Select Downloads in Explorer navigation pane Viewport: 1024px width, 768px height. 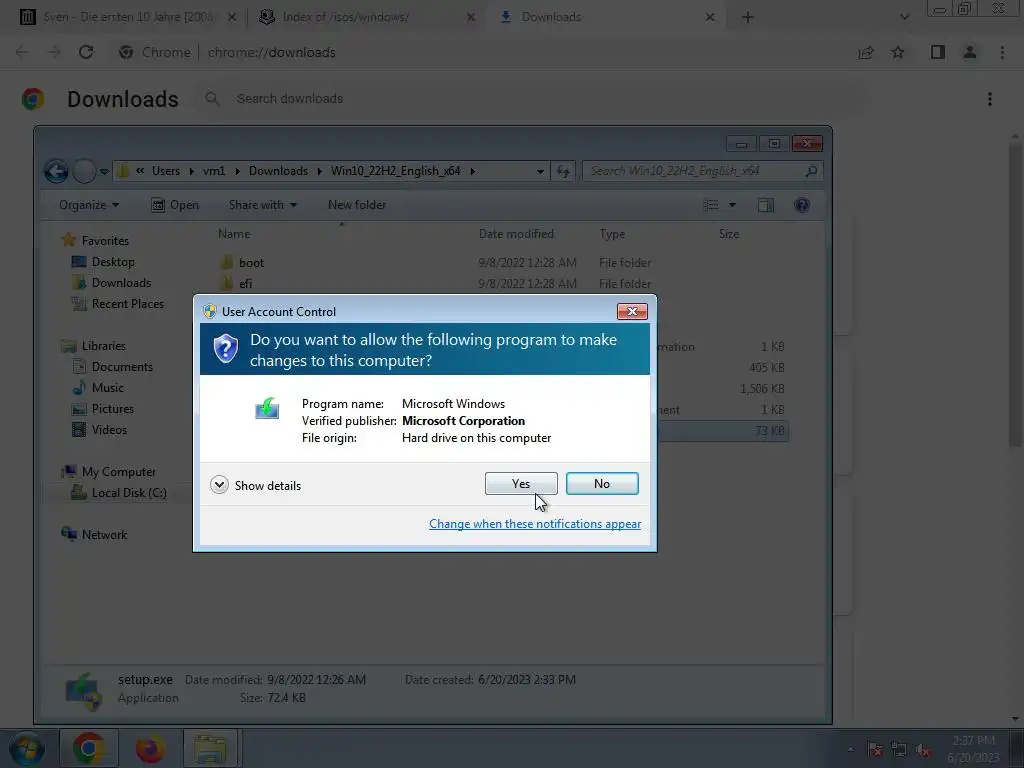click(x=112, y=283)
